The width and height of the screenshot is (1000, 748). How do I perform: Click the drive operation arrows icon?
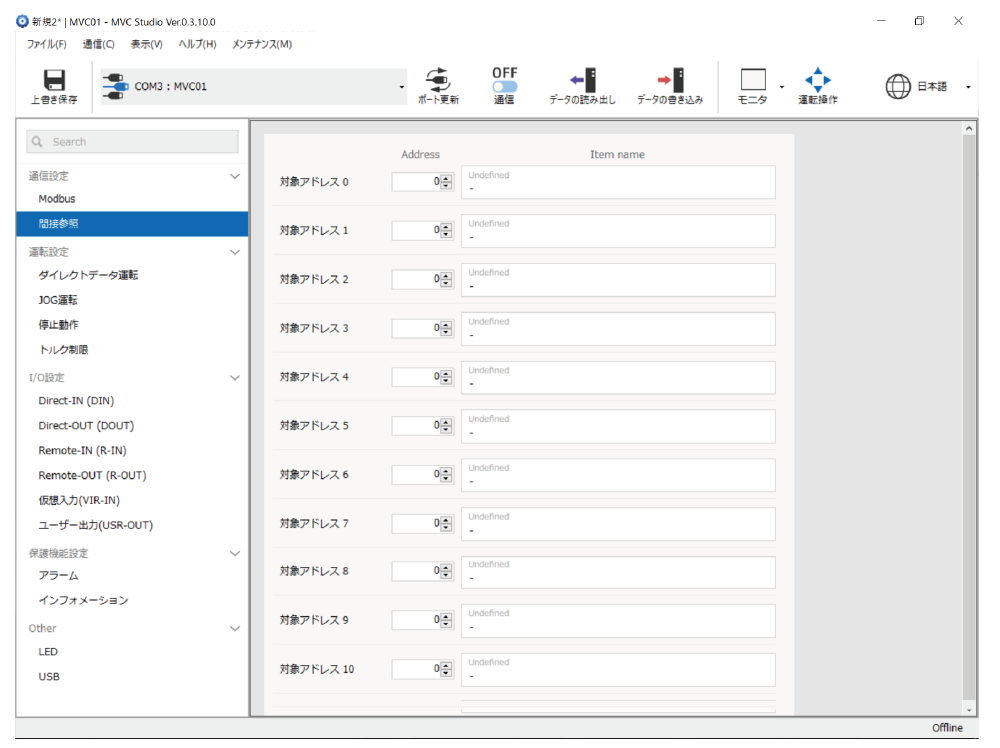pyautogui.click(x=817, y=80)
